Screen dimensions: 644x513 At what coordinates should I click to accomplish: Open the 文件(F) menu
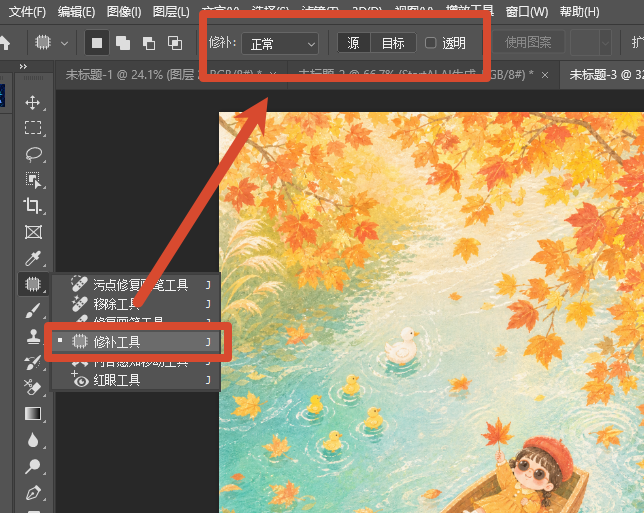(x=27, y=12)
